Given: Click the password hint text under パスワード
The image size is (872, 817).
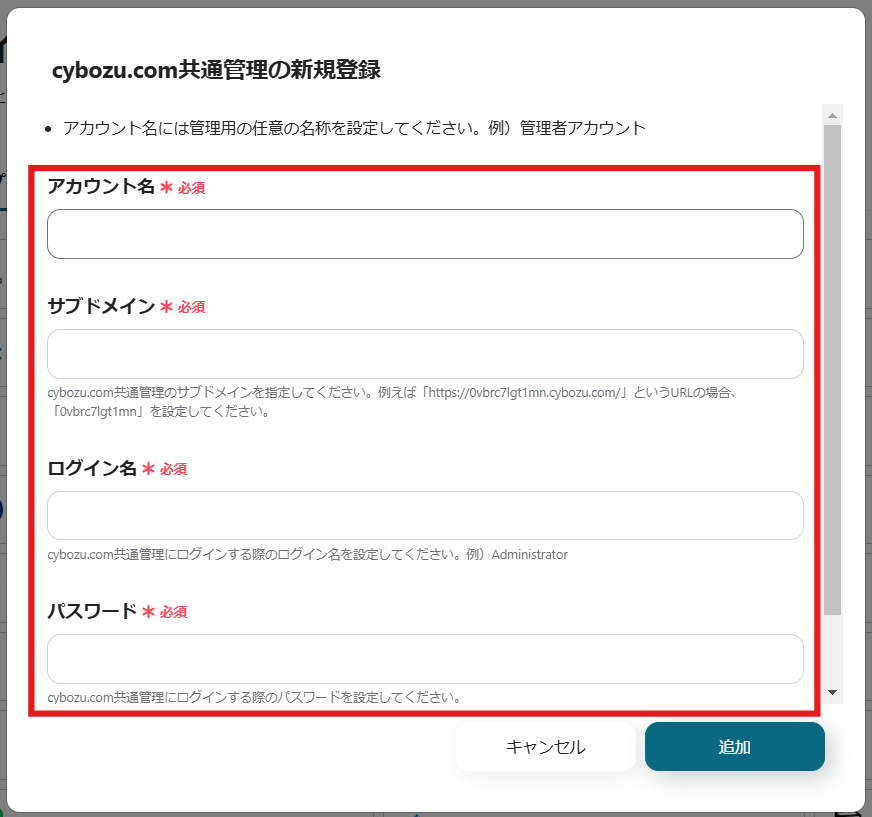Looking at the screenshot, I should coord(254,697).
